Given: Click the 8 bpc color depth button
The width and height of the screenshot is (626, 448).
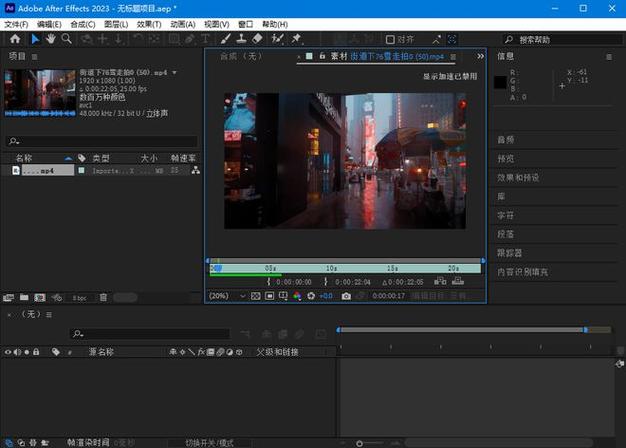Looking at the screenshot, I should pos(79,298).
